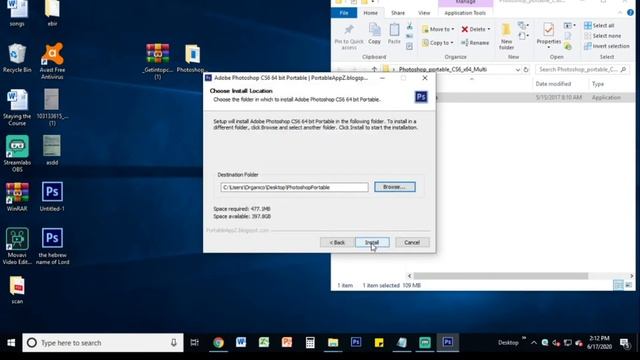This screenshot has width=640, height=360.
Task: Sort by Type column header
Action: click(x=598, y=84)
